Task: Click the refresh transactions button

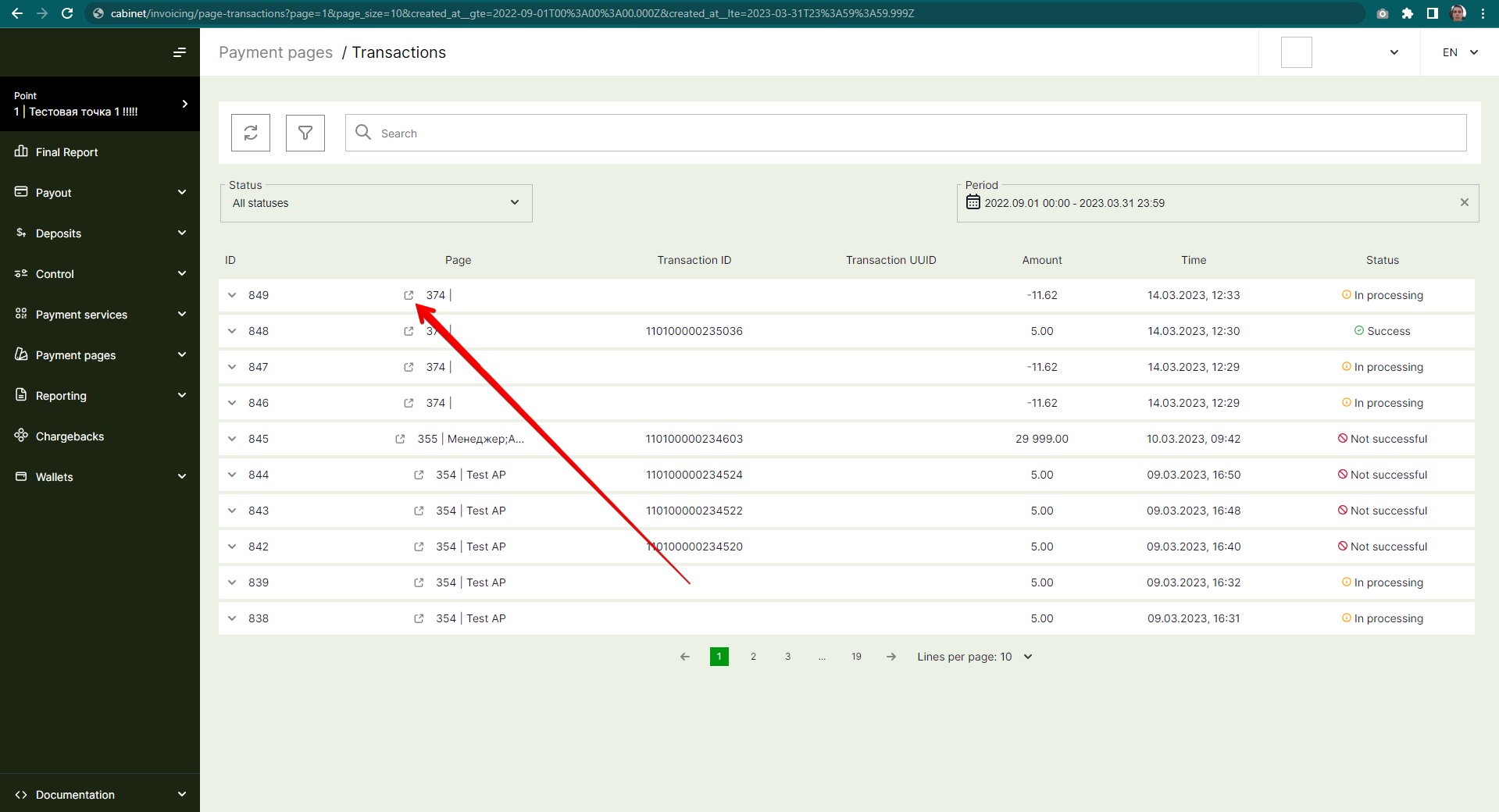Action: click(251, 133)
